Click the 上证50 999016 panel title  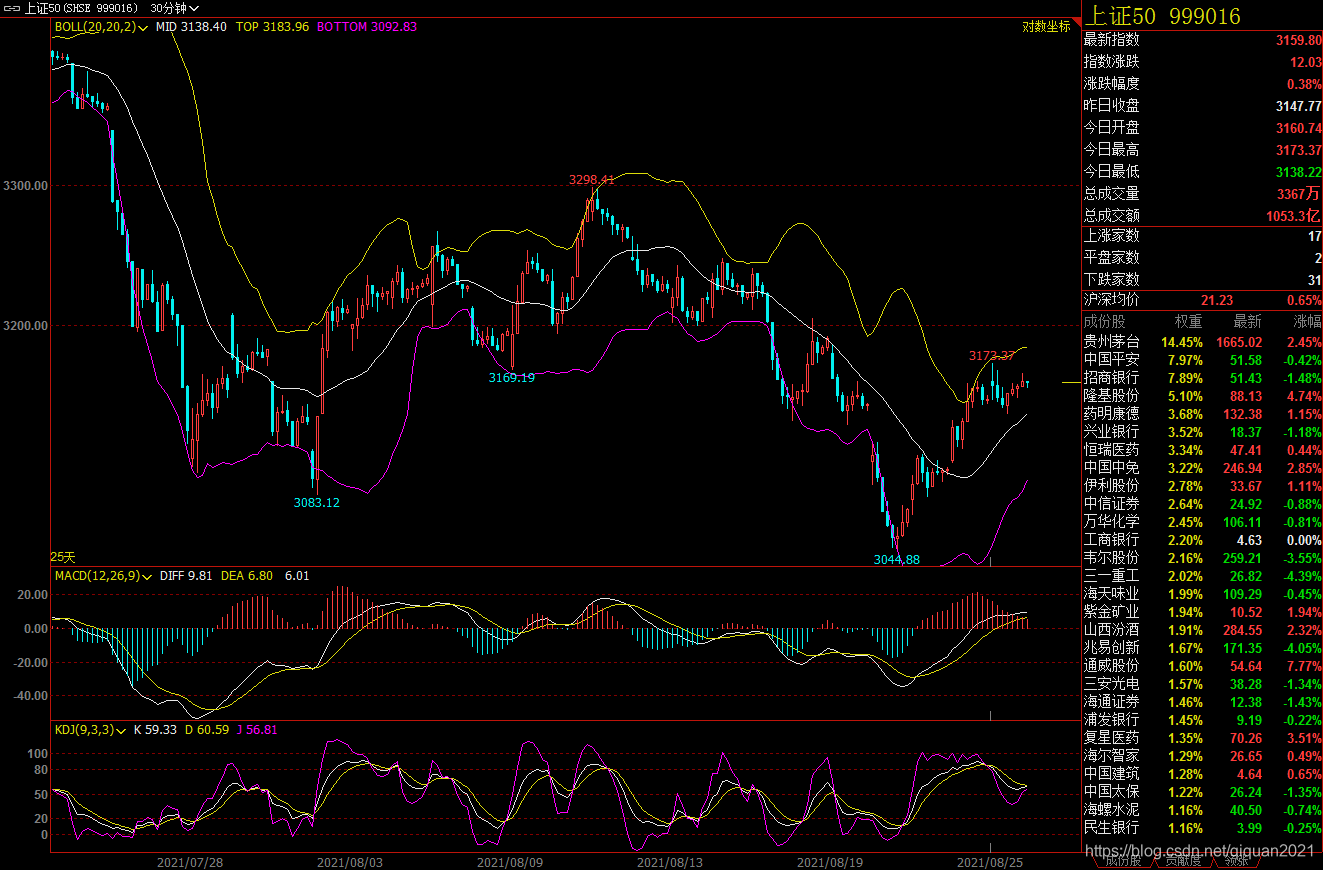click(x=1163, y=15)
